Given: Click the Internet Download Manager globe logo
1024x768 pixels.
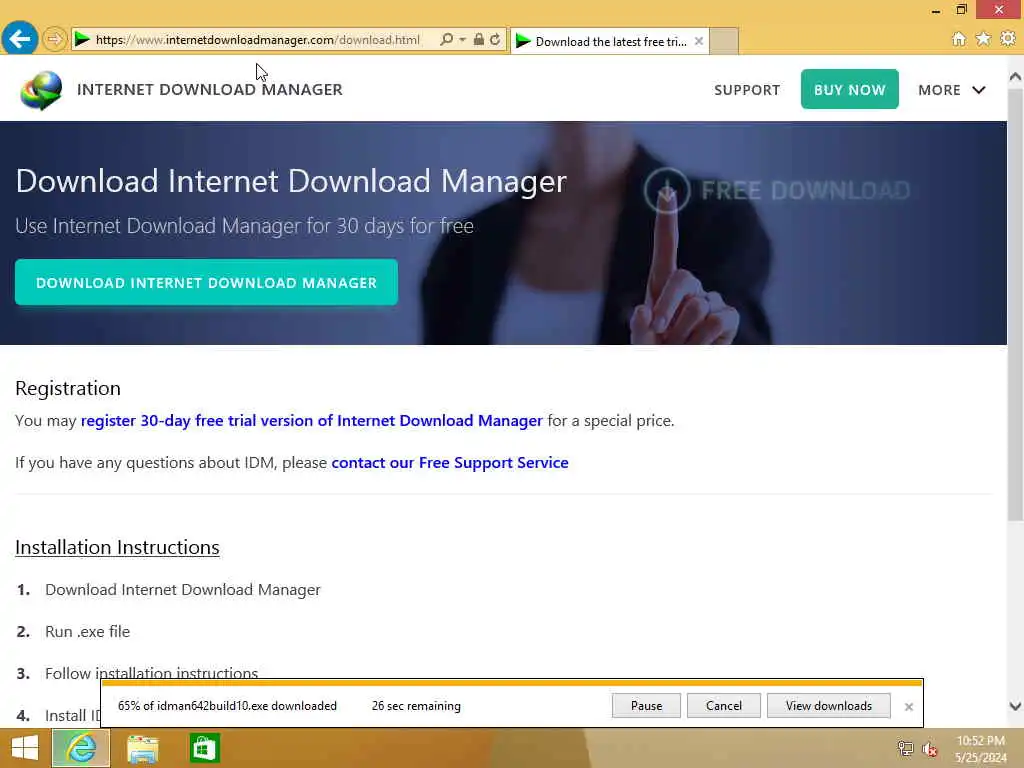Looking at the screenshot, I should point(41,90).
